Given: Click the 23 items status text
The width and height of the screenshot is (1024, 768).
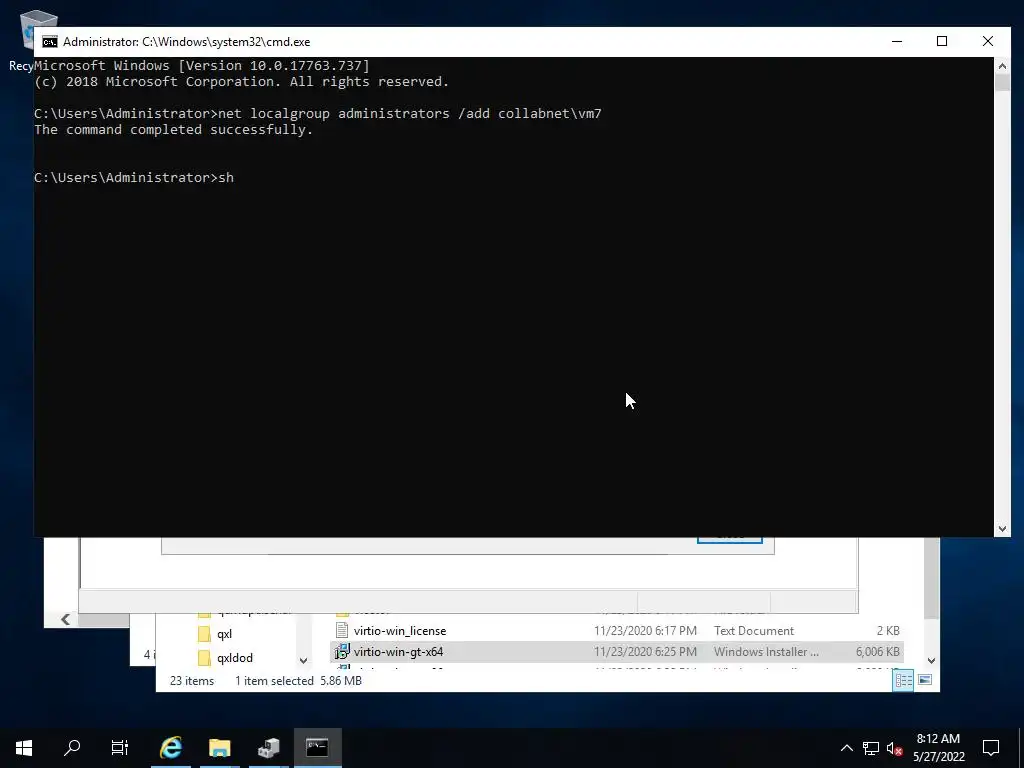Looking at the screenshot, I should pos(192,680).
